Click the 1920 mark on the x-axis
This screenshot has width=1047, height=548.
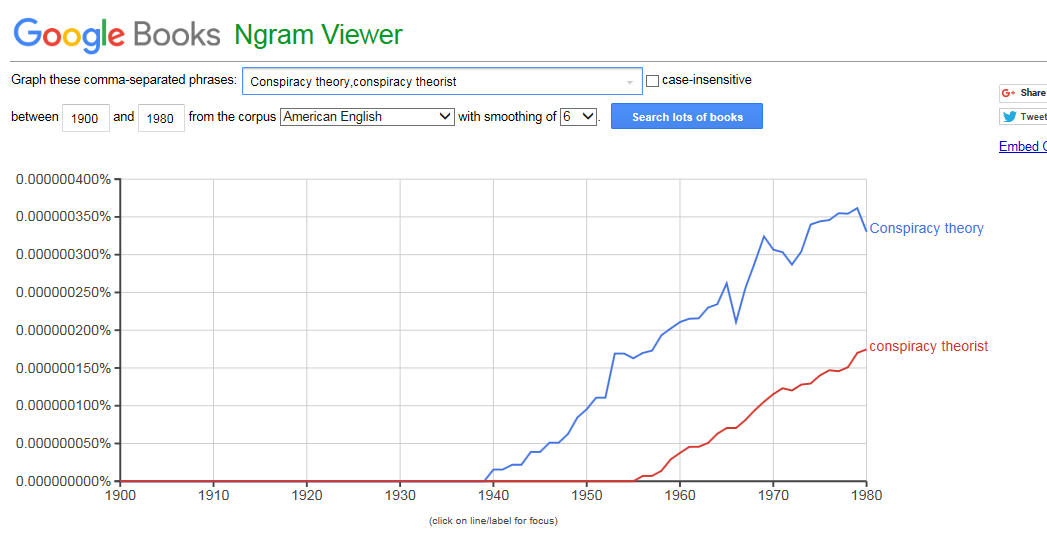pyautogui.click(x=307, y=494)
